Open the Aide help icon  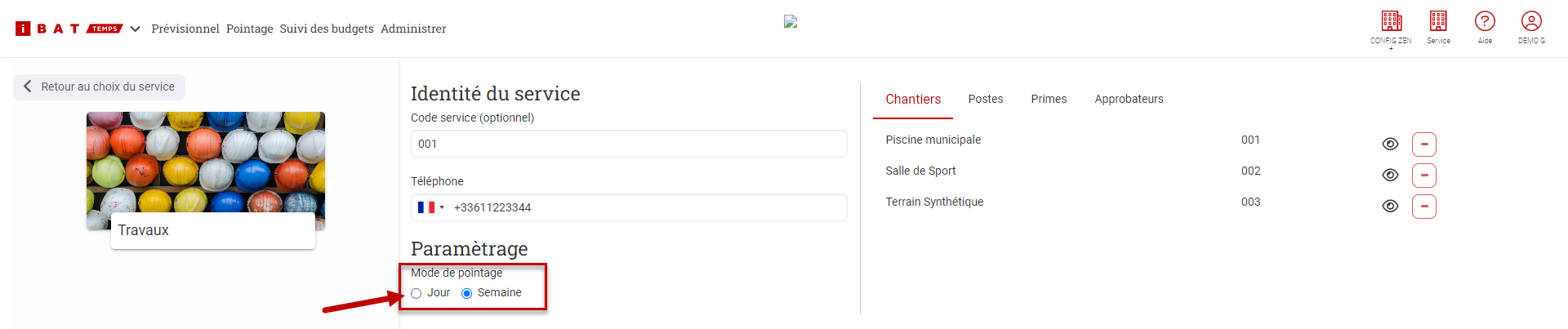[1485, 22]
